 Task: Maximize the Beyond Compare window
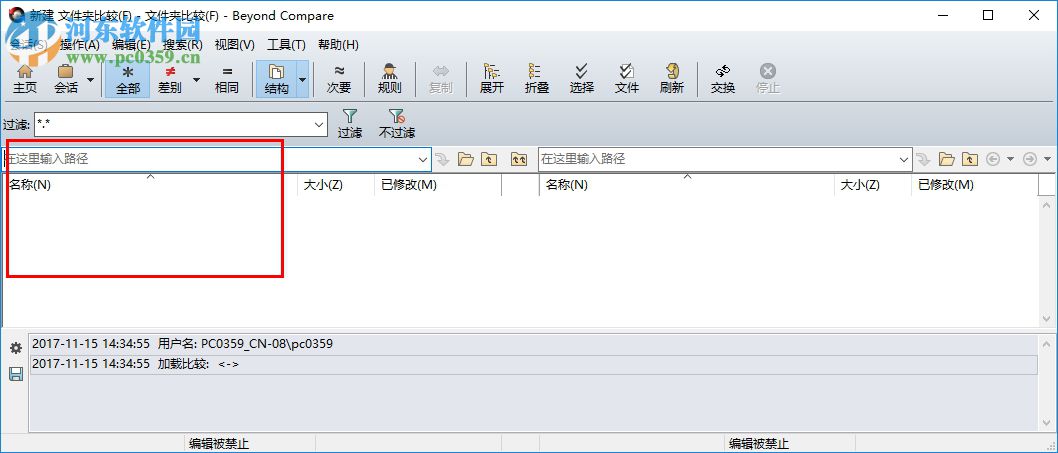(988, 16)
